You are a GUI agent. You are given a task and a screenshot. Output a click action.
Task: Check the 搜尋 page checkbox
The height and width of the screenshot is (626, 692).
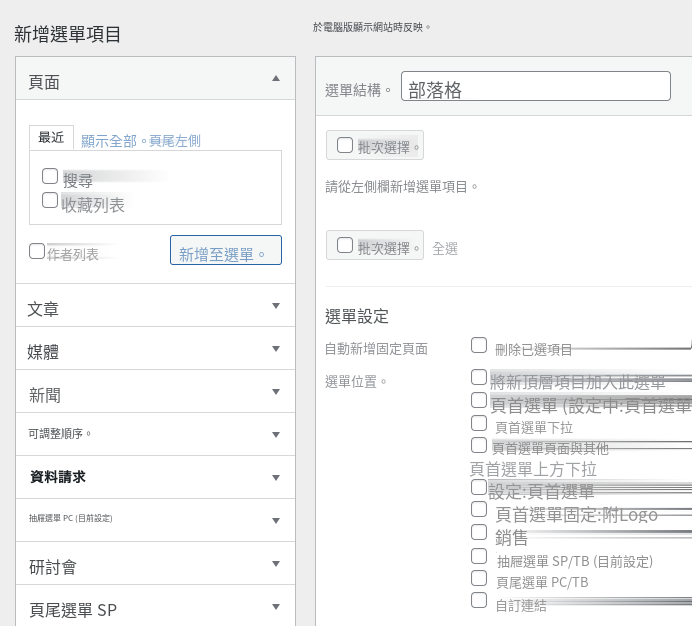pyautogui.click(x=50, y=176)
